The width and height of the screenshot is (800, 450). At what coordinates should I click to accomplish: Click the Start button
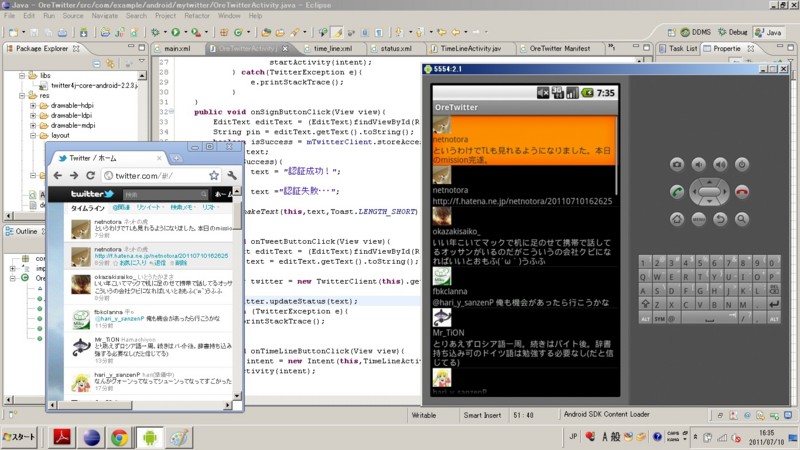click(x=19, y=437)
